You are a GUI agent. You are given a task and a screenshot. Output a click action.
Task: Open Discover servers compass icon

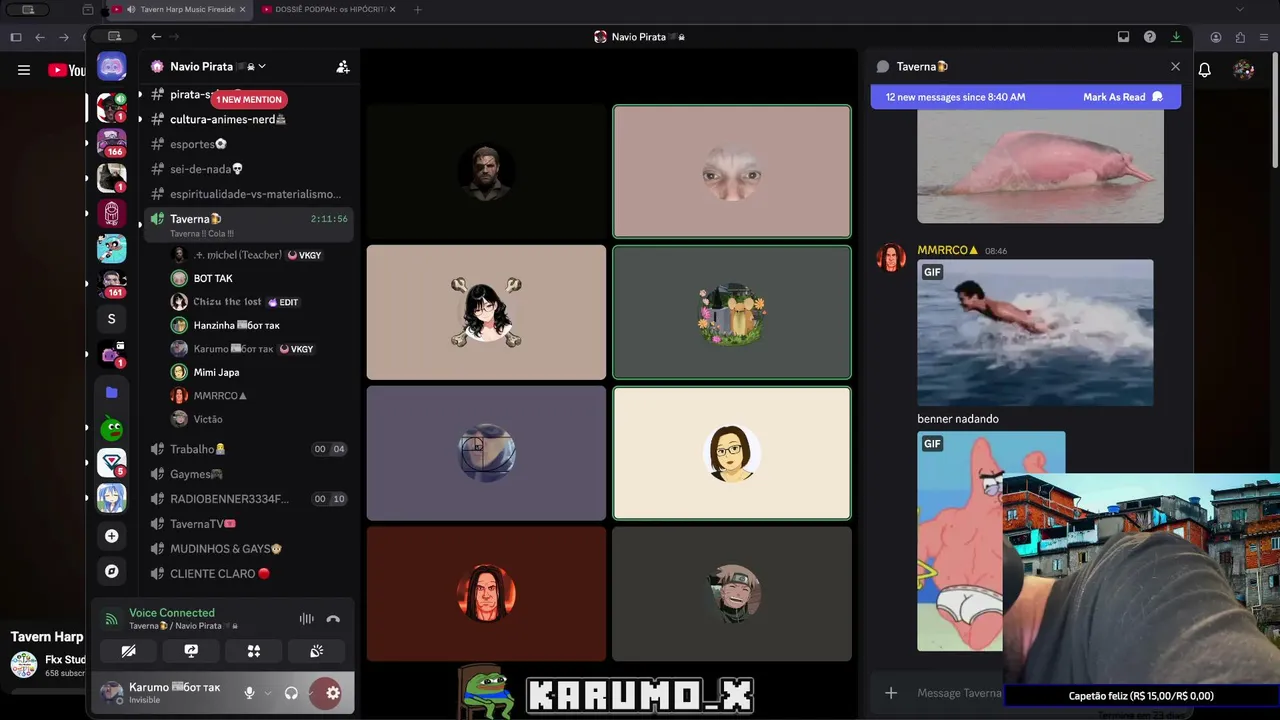pyautogui.click(x=111, y=571)
